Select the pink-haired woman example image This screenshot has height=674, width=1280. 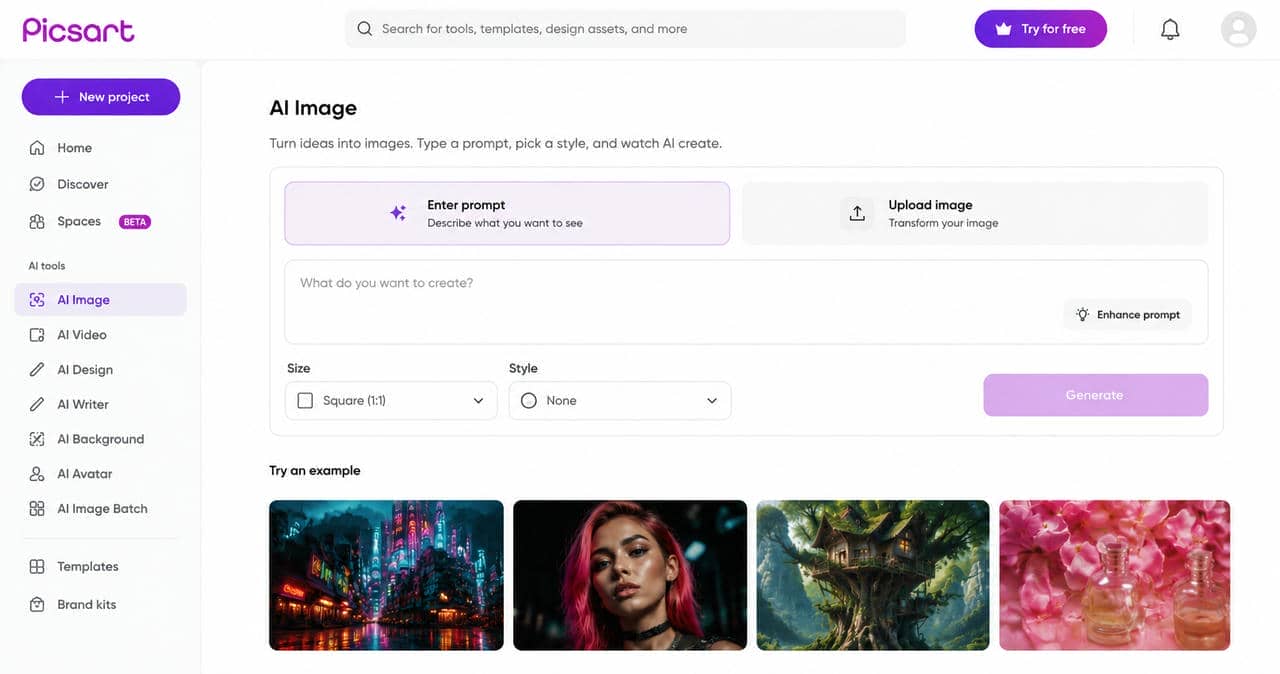630,575
